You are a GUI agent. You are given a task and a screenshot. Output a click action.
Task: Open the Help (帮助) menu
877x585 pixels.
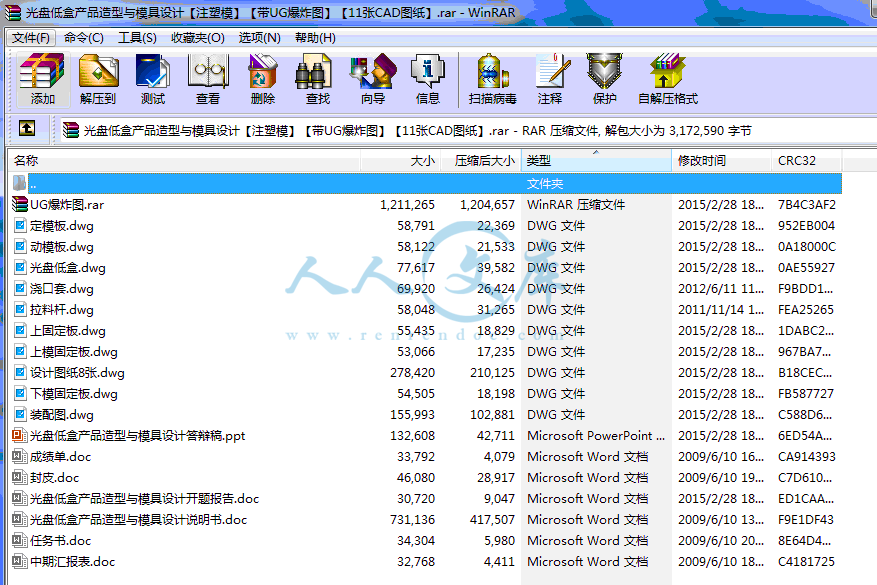(315, 37)
